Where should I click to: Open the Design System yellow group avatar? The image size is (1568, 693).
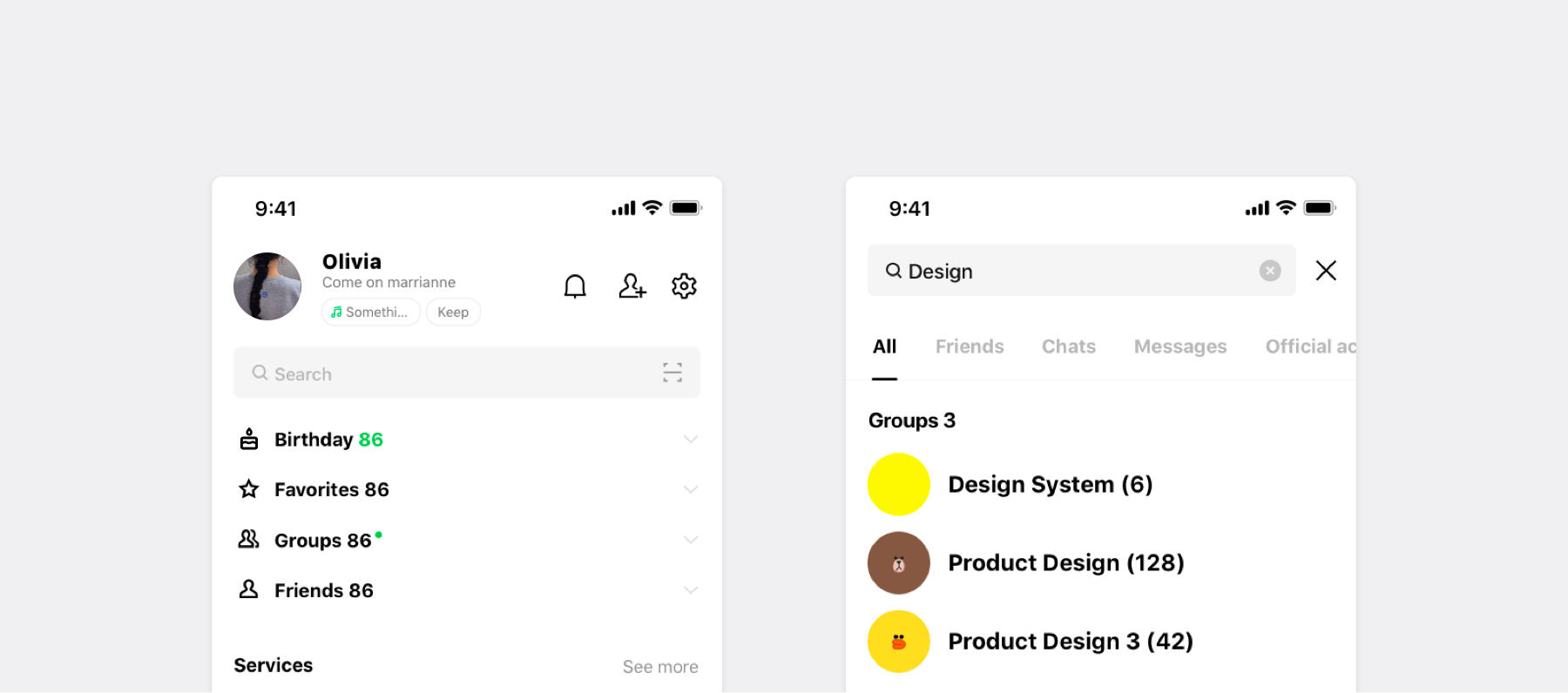(x=898, y=484)
